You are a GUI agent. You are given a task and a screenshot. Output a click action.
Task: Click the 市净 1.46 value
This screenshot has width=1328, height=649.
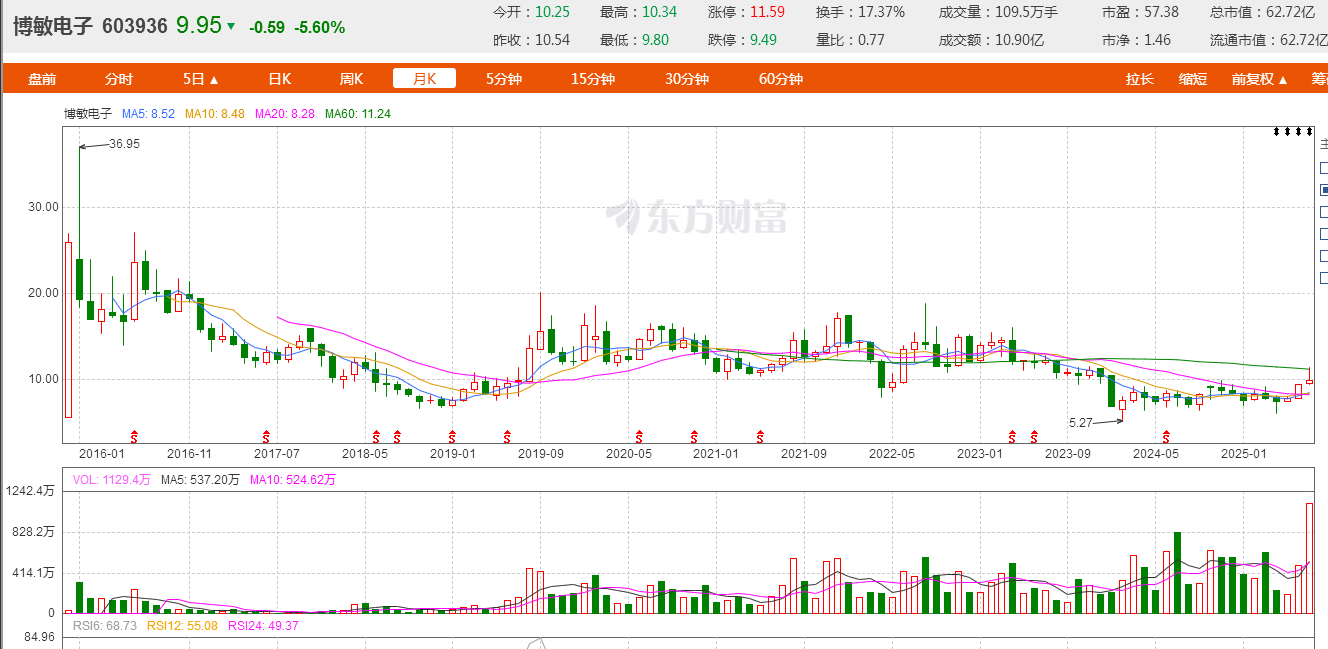point(1156,40)
